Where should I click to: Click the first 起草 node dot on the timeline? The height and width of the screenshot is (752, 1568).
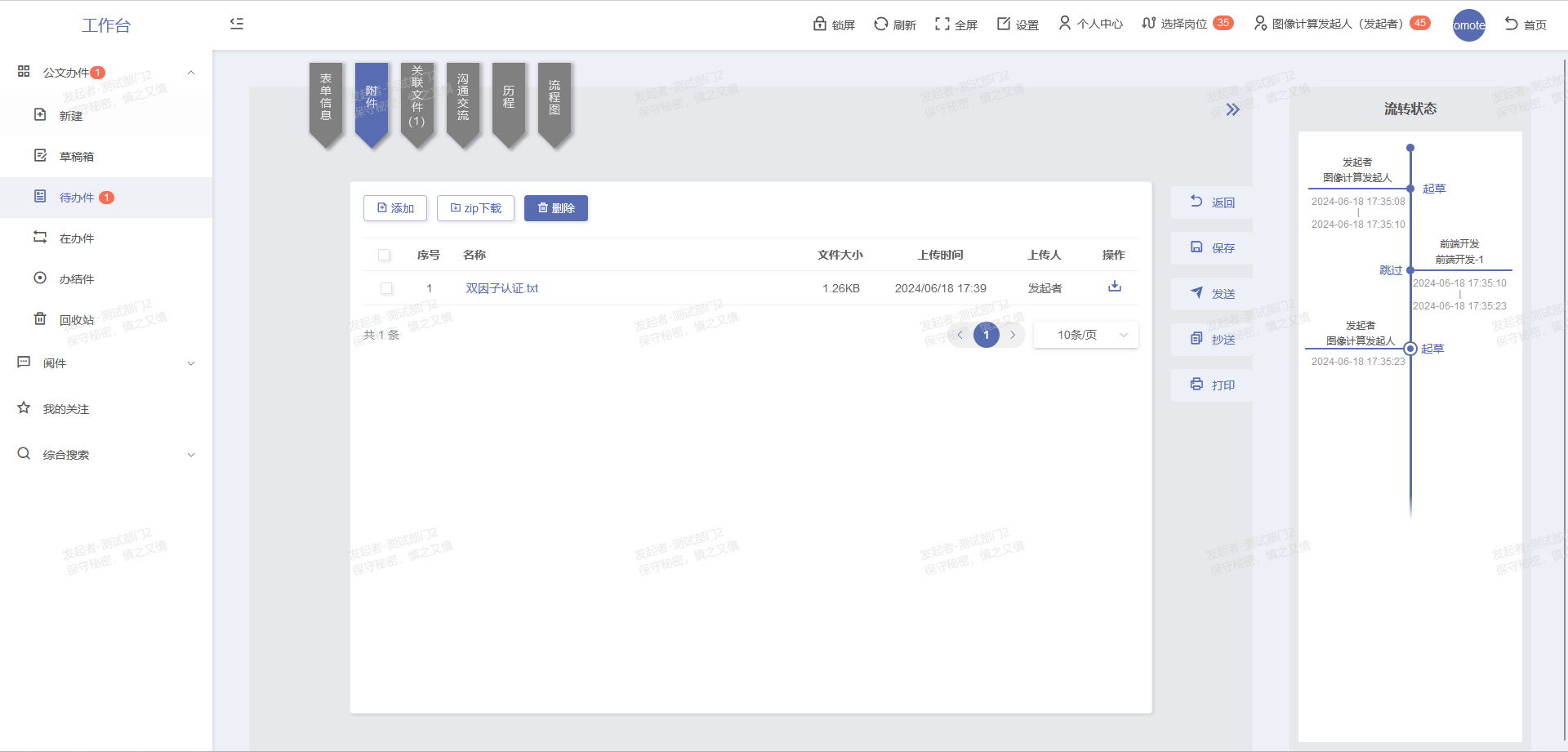(1410, 189)
